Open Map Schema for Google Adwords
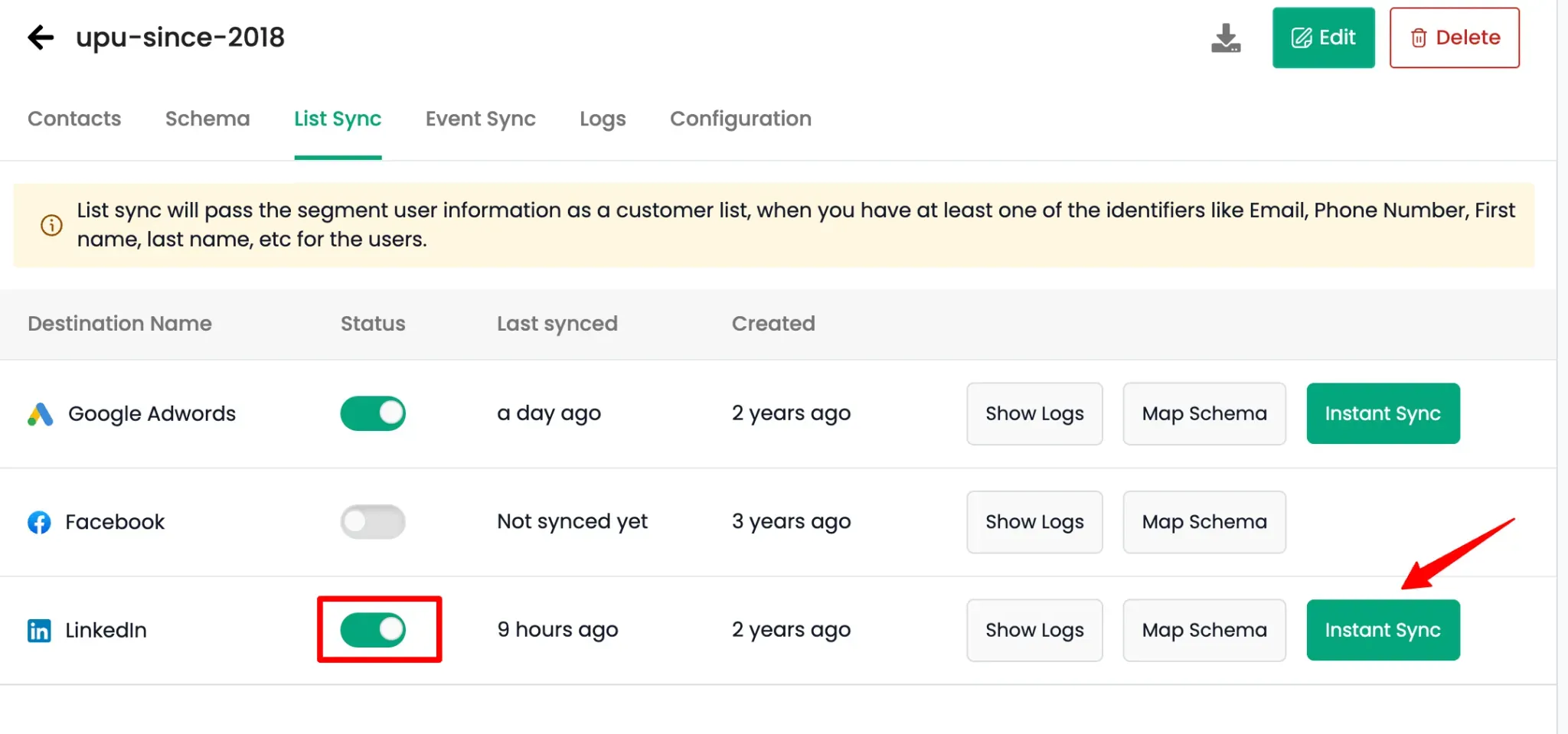The height and width of the screenshot is (734, 1568). (1204, 413)
